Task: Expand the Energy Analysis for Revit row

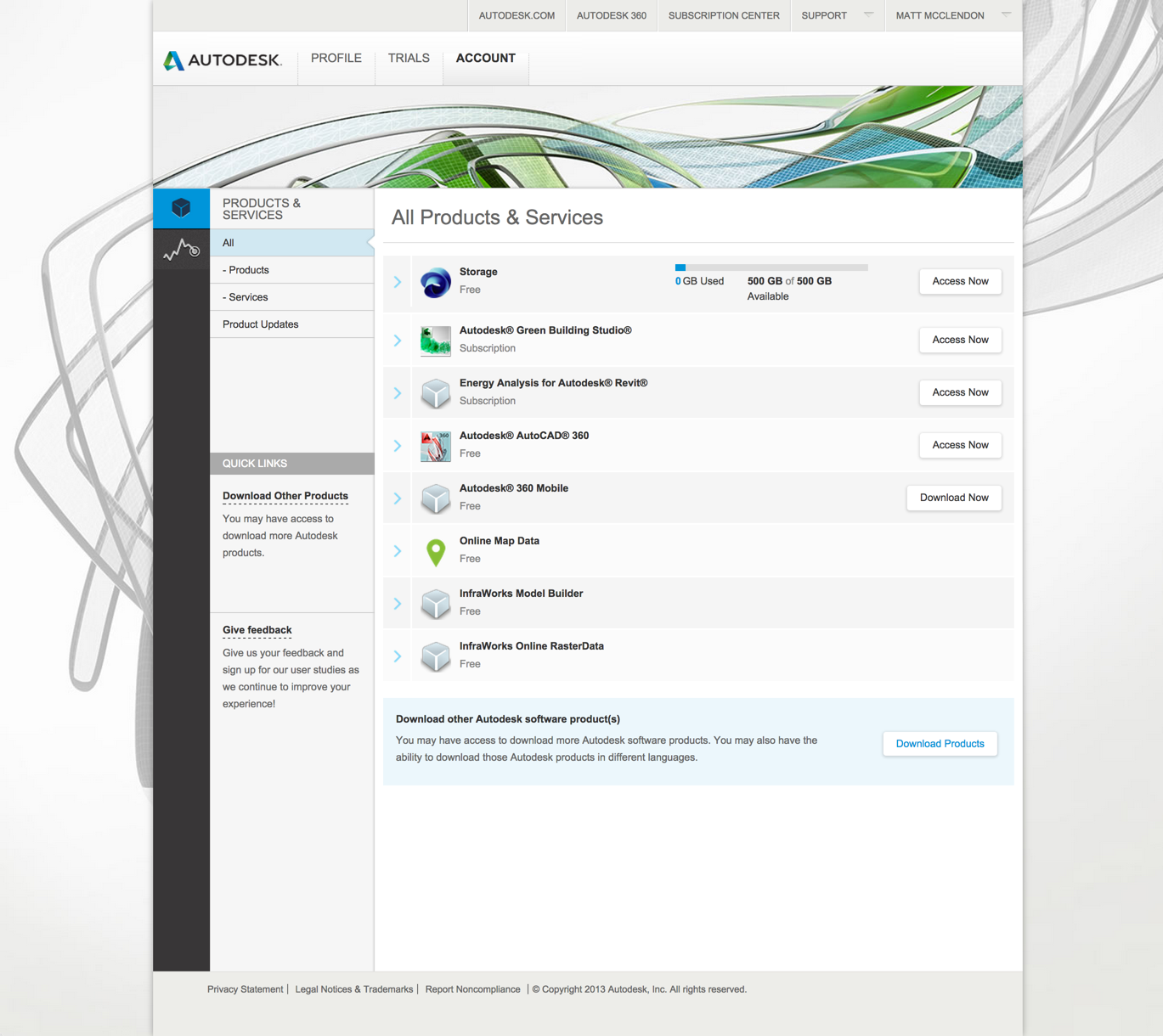Action: coord(398,393)
